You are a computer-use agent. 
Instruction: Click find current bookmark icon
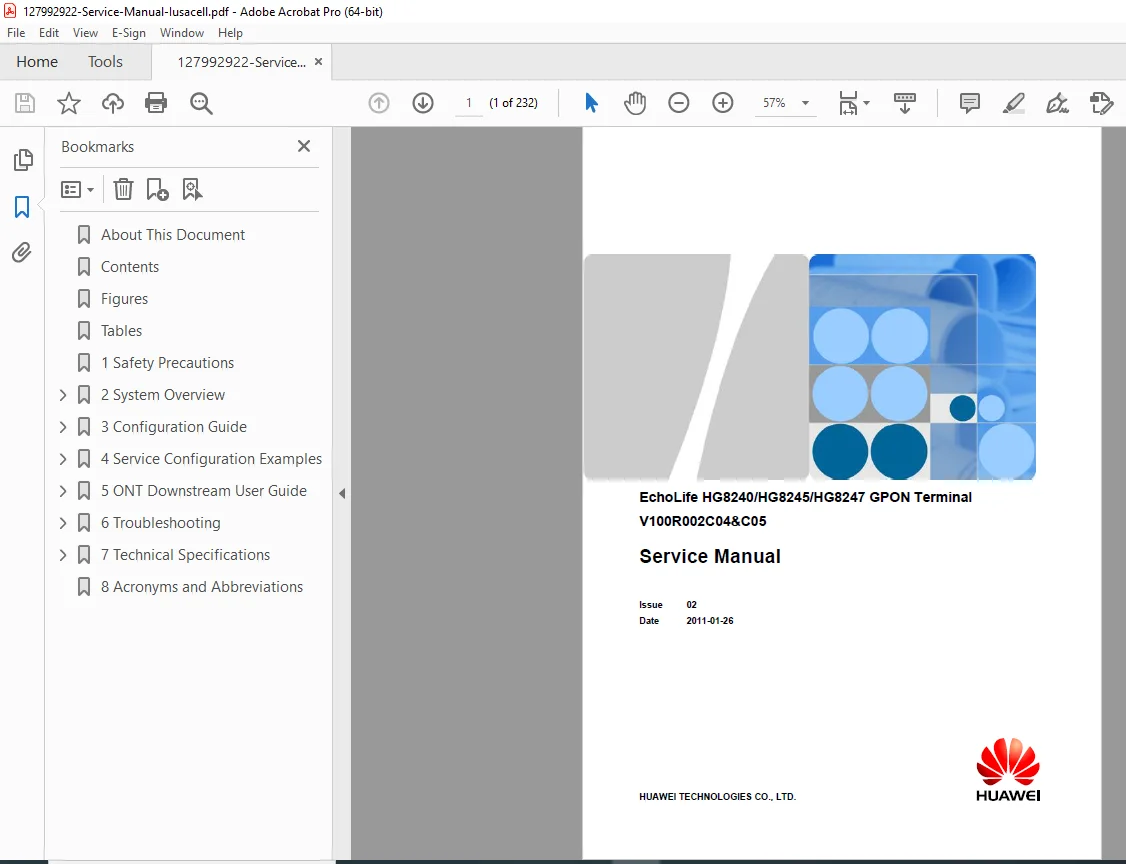coord(192,190)
